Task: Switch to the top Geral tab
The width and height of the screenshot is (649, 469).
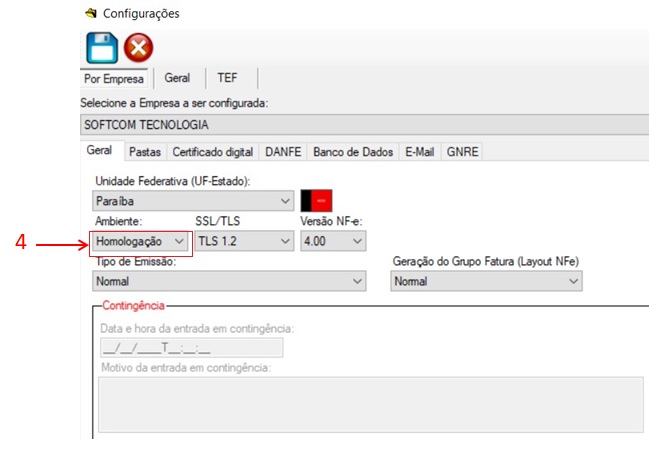Action: pos(177,78)
